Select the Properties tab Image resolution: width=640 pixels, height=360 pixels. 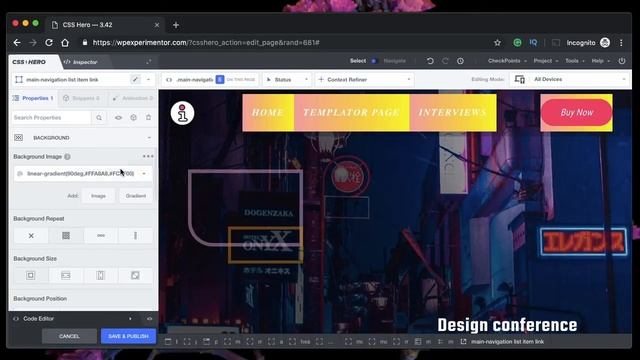click(x=33, y=98)
